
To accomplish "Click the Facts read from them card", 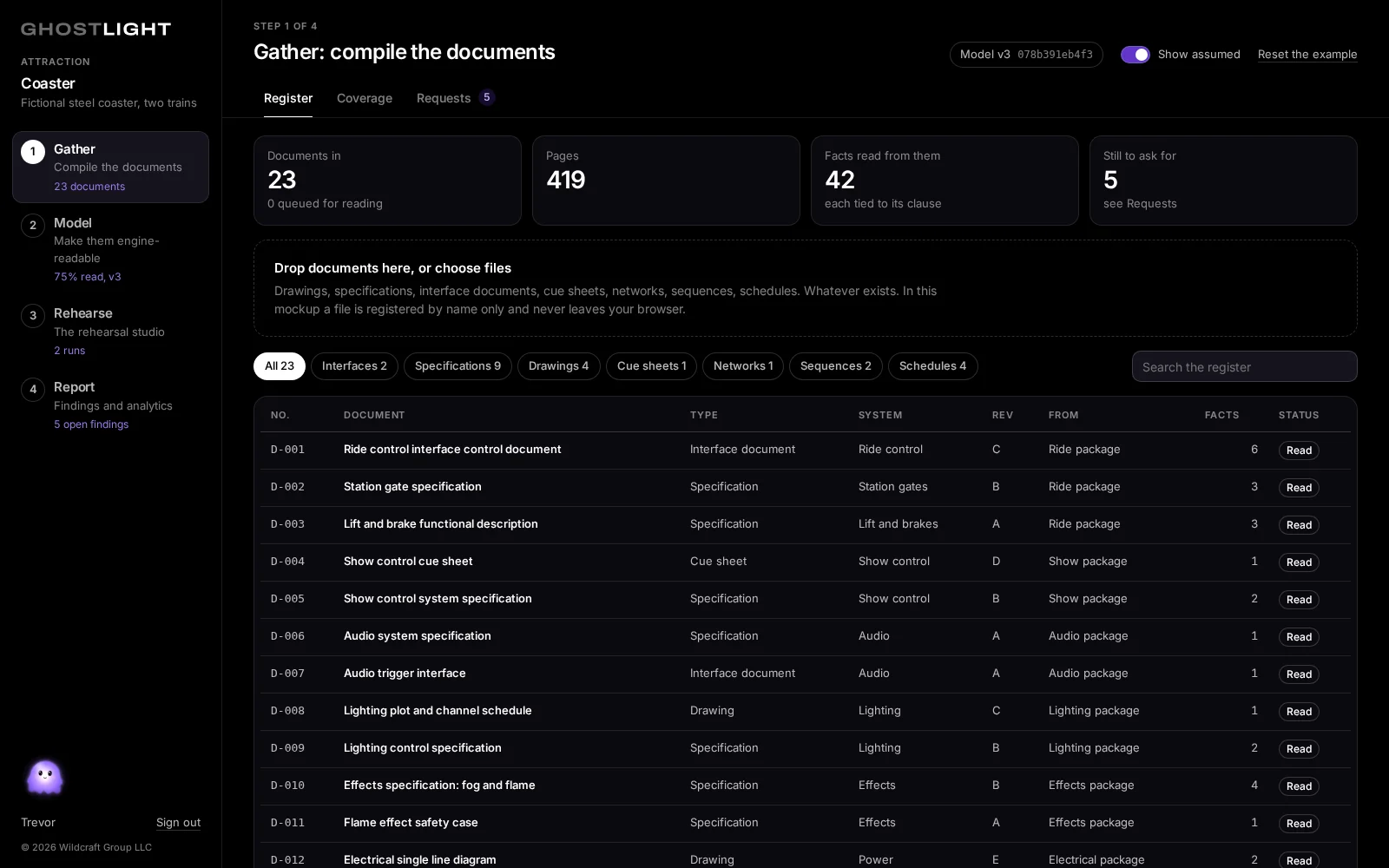I will [x=945, y=181].
